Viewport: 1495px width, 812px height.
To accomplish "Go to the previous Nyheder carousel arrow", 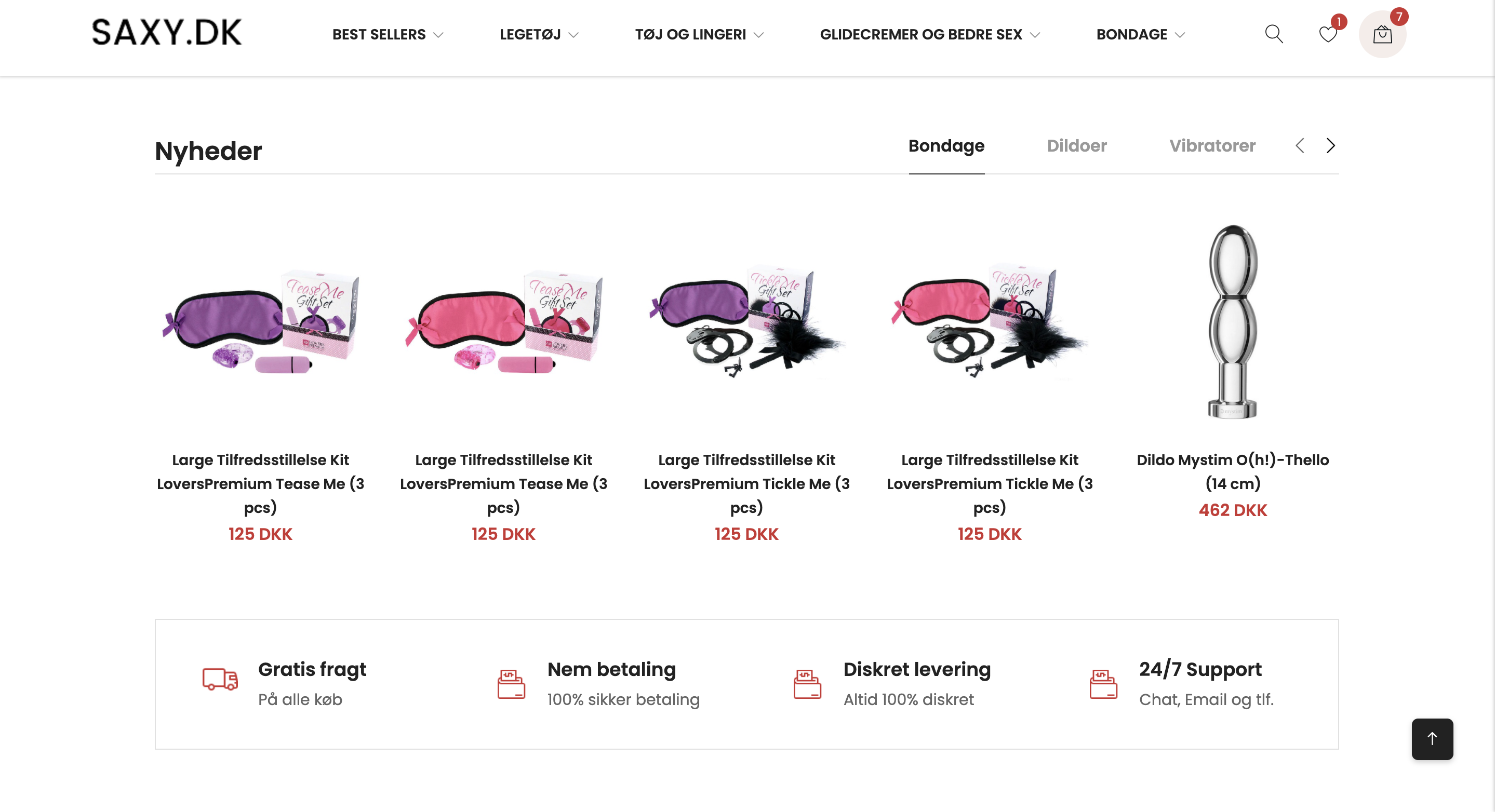I will pos(1300,145).
